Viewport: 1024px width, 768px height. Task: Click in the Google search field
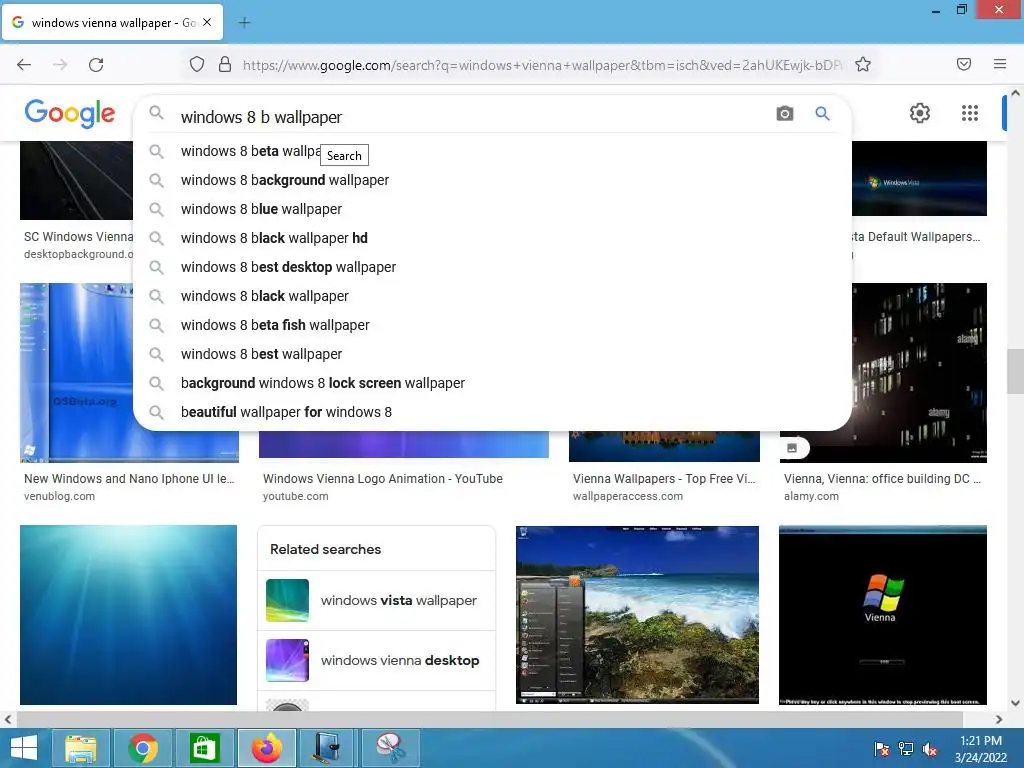pyautogui.click(x=470, y=117)
